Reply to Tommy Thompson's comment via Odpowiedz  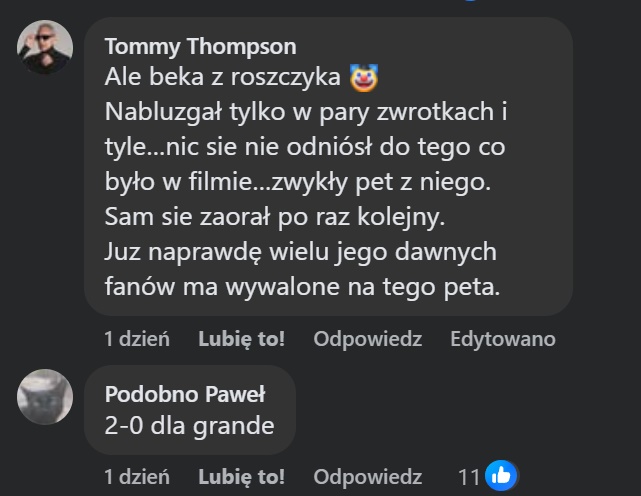(x=367, y=339)
